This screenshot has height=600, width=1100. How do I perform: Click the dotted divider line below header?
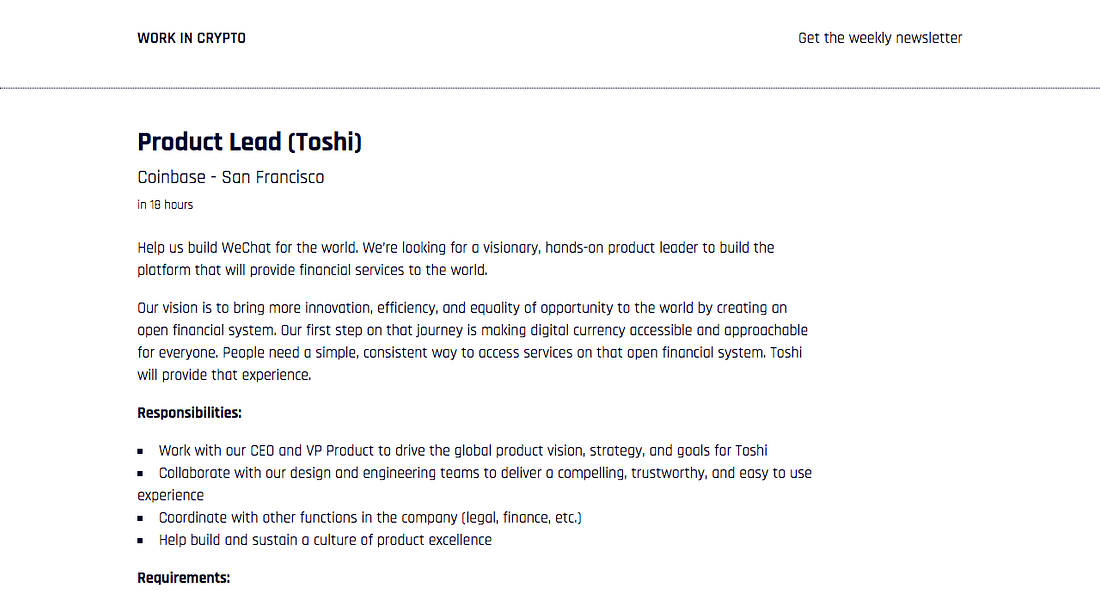click(x=550, y=88)
